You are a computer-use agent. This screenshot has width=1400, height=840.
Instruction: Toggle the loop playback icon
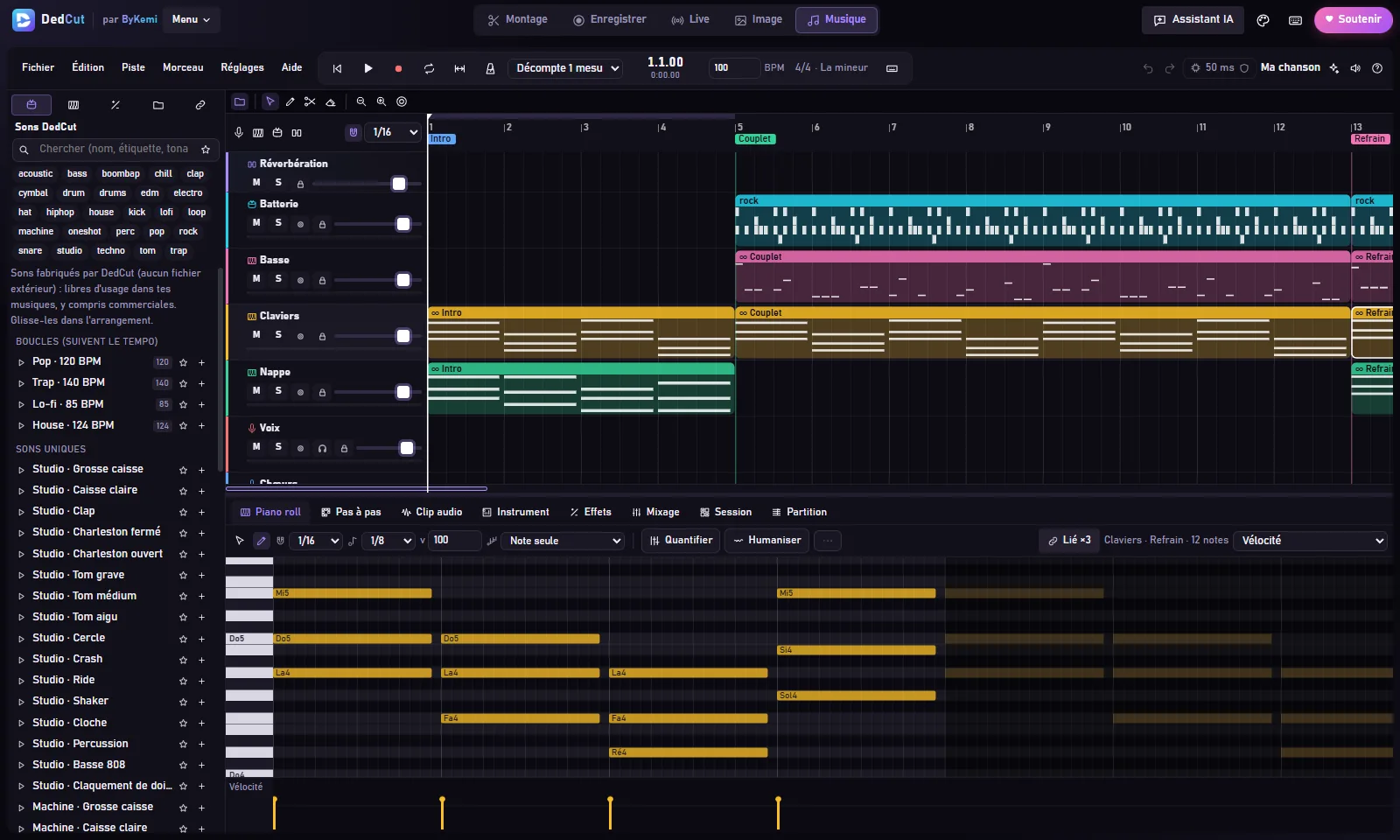pos(429,68)
